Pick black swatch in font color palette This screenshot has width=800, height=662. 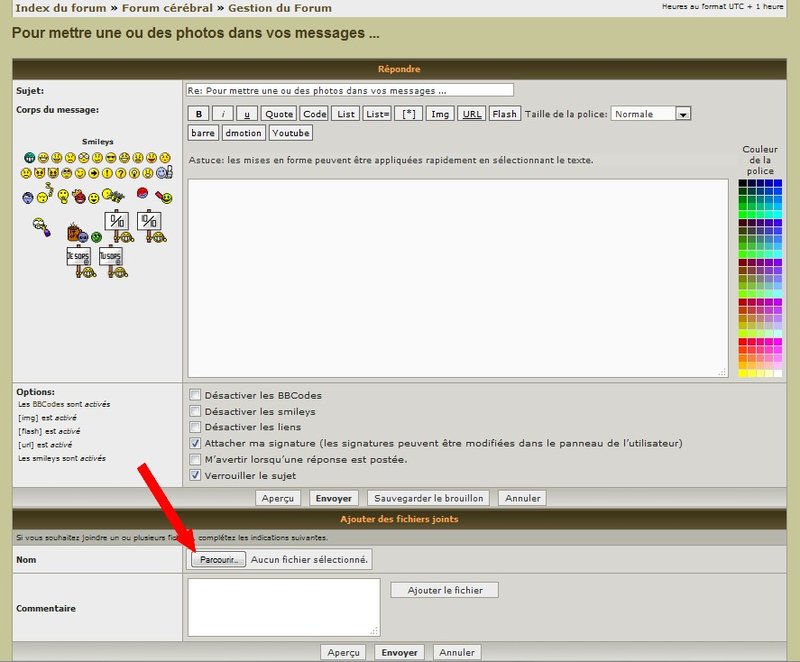point(743,184)
